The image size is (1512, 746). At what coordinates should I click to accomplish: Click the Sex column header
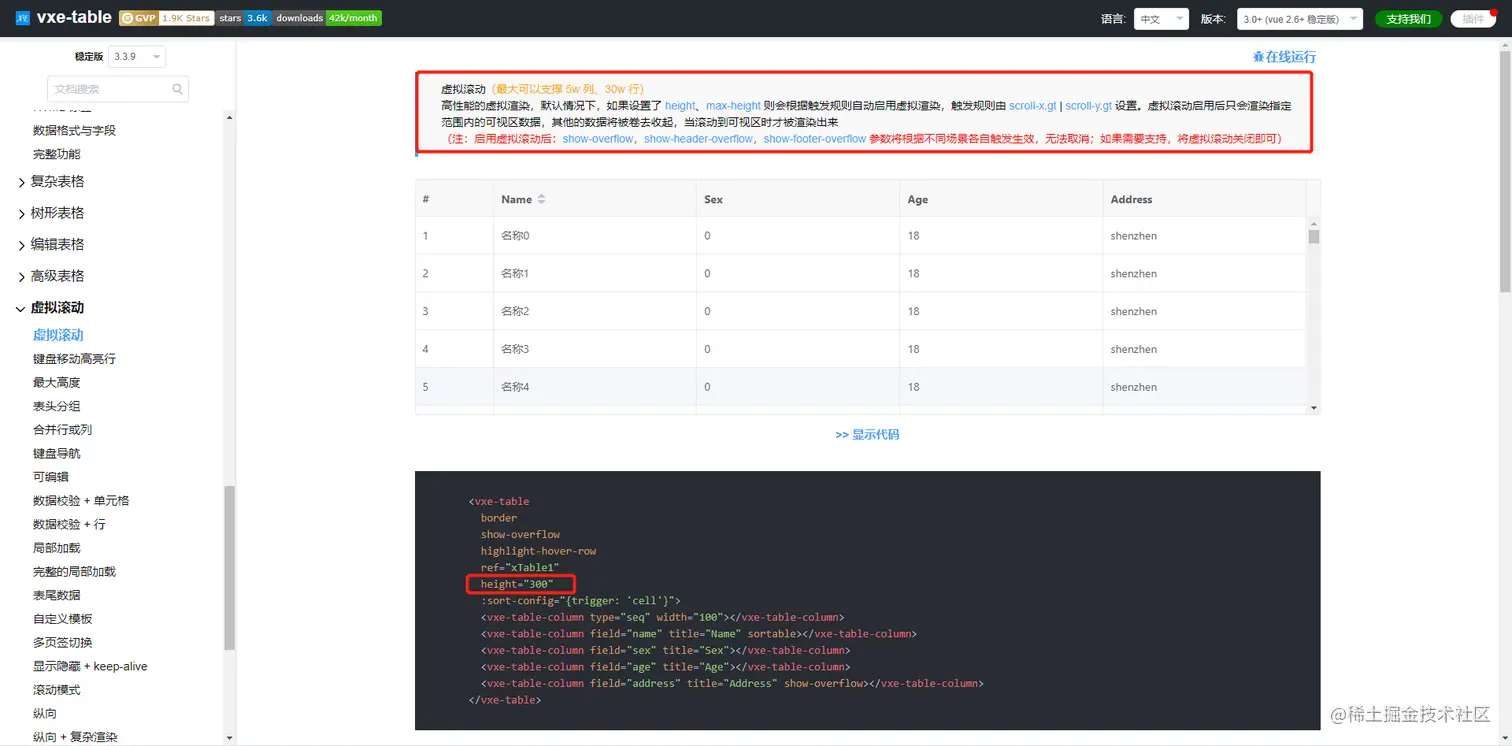pyautogui.click(x=798, y=199)
